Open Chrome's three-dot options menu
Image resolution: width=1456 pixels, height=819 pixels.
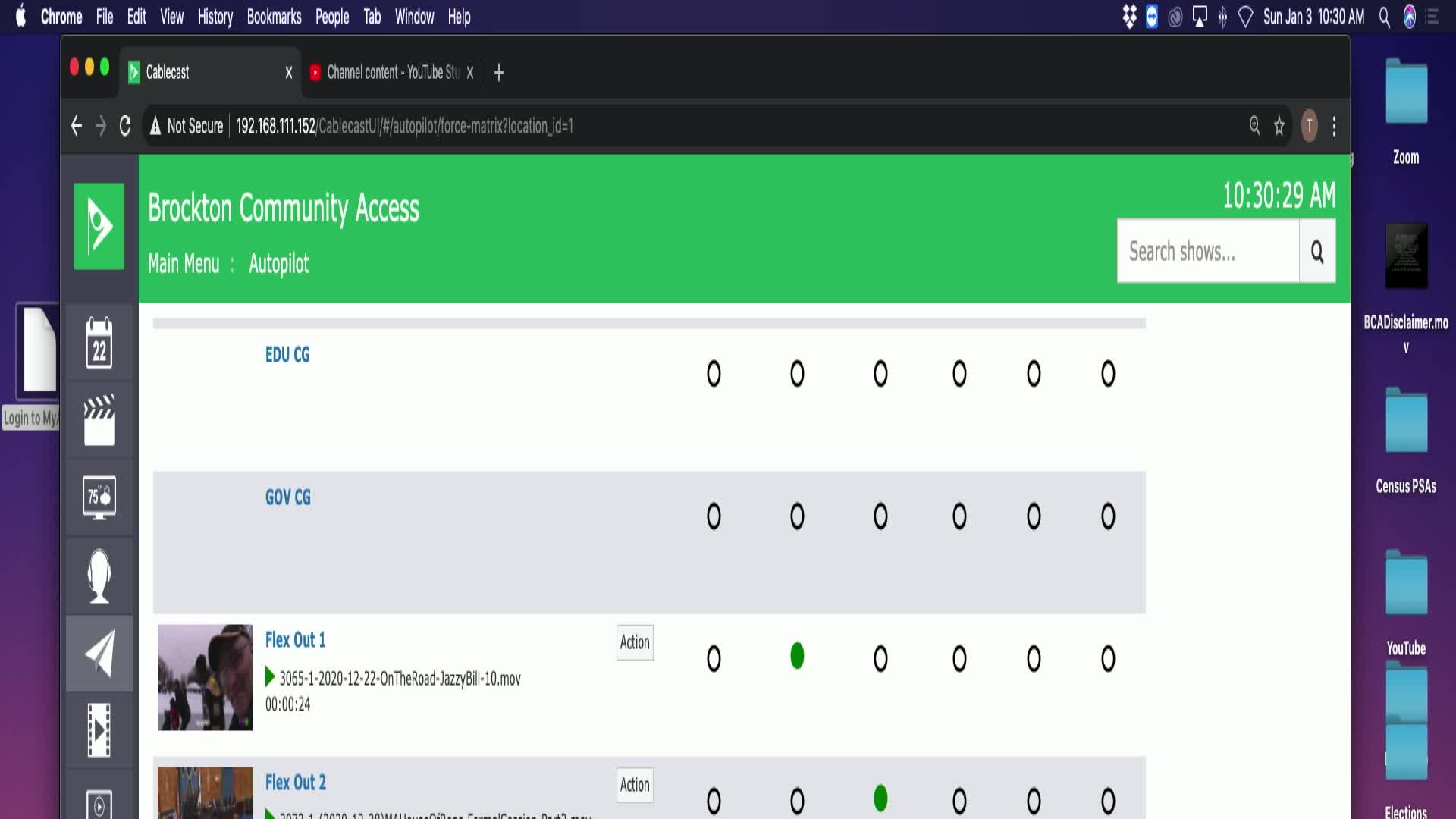1334,126
